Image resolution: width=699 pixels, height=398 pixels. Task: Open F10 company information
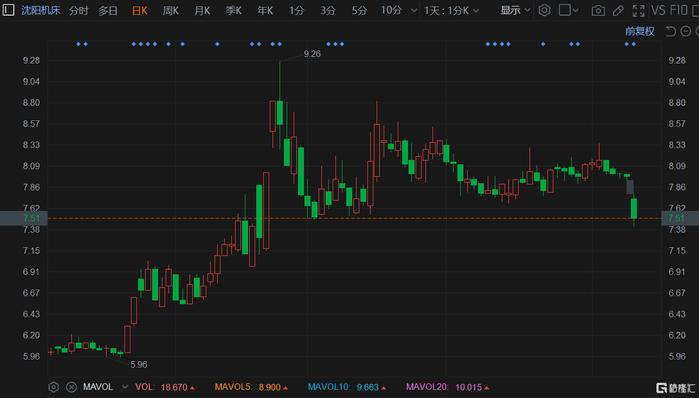pos(678,10)
